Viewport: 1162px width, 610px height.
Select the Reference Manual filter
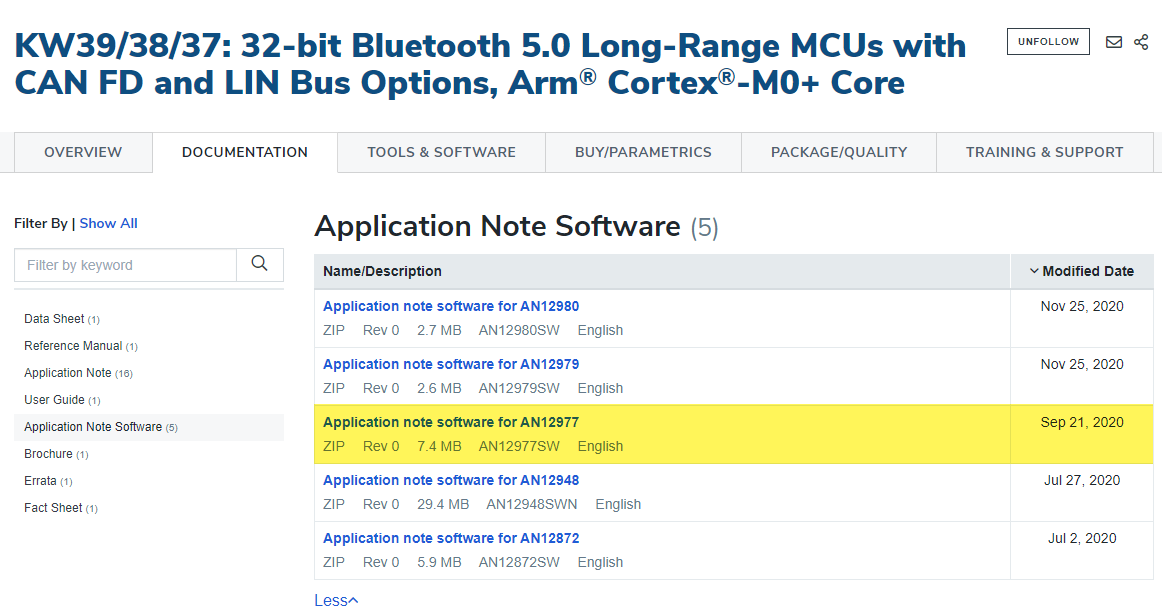click(x=74, y=345)
